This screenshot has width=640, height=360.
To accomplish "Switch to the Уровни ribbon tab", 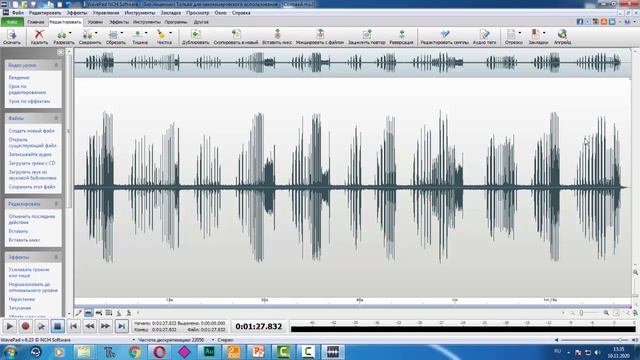I will [x=95, y=22].
